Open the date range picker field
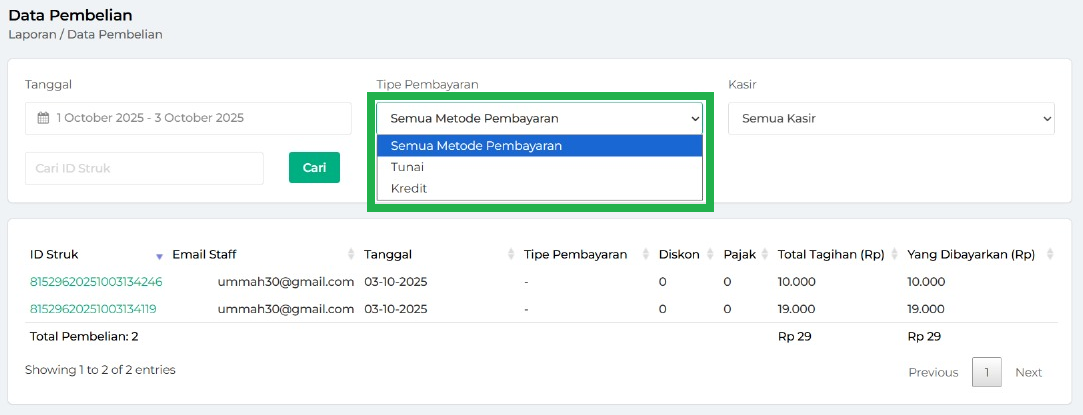Viewport: 1083px width, 415px height. (x=188, y=118)
